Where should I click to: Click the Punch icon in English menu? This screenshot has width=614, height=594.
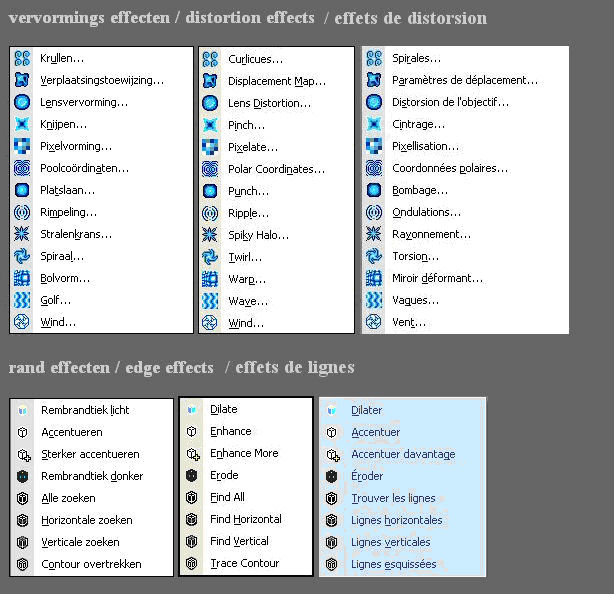[210, 191]
